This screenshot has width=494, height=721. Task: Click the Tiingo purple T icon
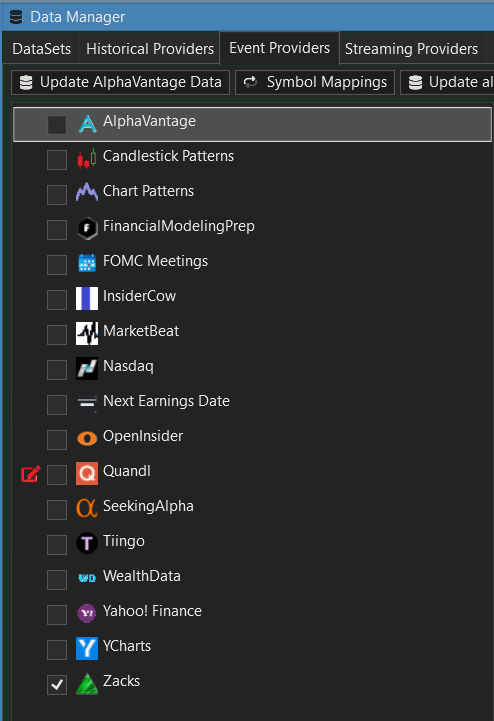coord(87,544)
